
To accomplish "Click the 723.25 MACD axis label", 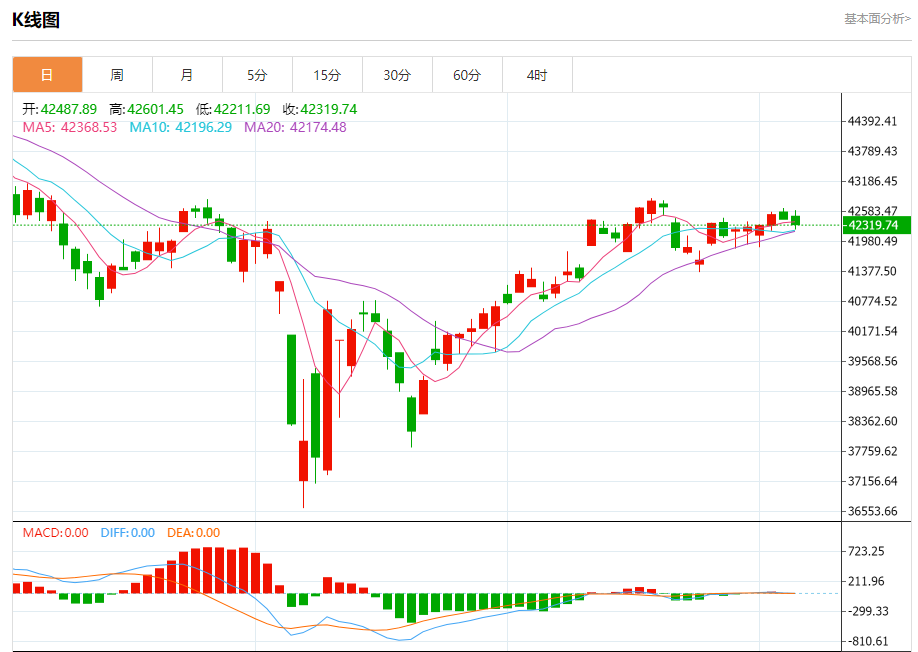I will click(866, 551).
